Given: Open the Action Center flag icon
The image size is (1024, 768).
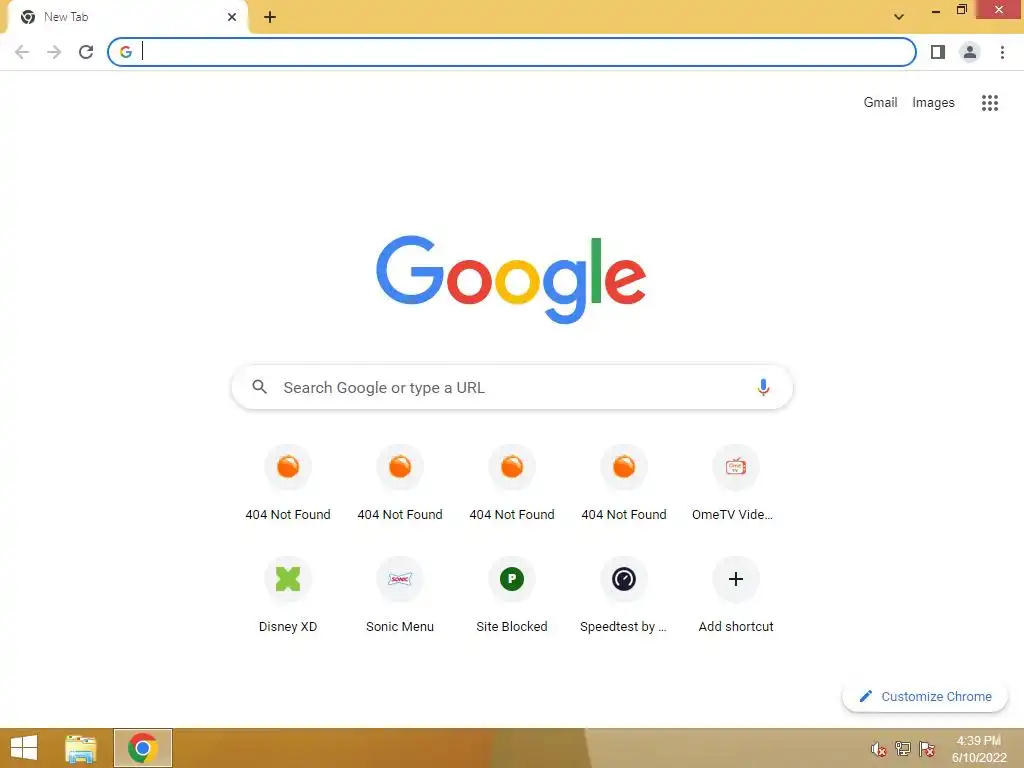Looking at the screenshot, I should point(927,749).
